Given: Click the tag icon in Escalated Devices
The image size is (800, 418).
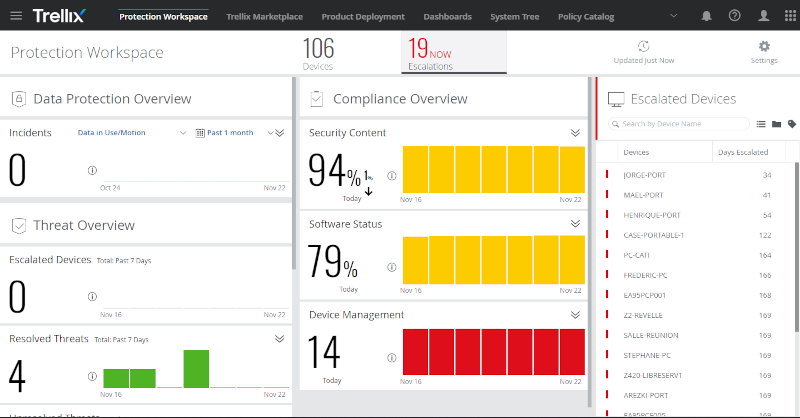Looking at the screenshot, I should pos(792,124).
